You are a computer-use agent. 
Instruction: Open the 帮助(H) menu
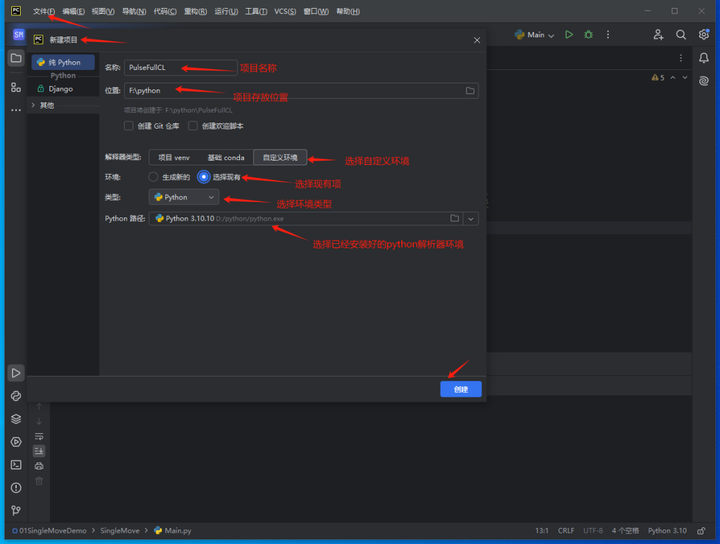(x=348, y=11)
